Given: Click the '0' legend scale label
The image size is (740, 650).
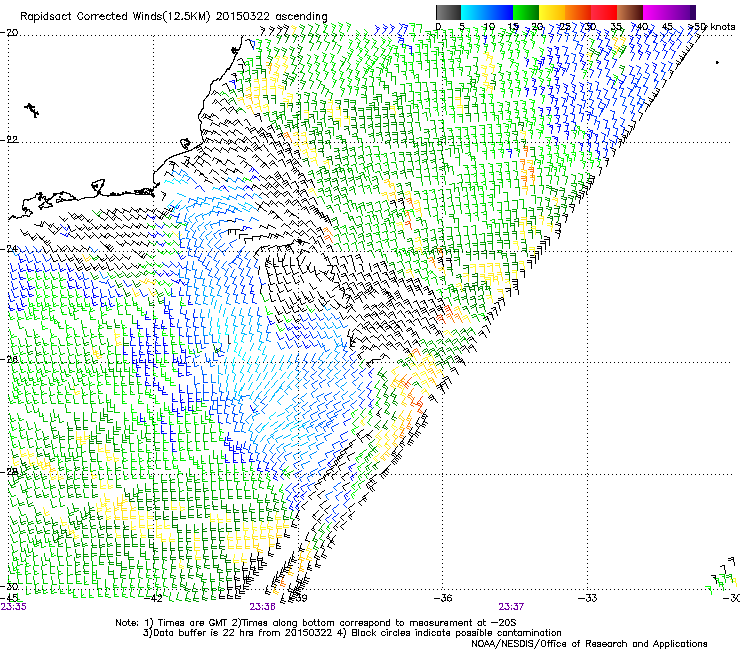Looking at the screenshot, I should coord(438,27).
